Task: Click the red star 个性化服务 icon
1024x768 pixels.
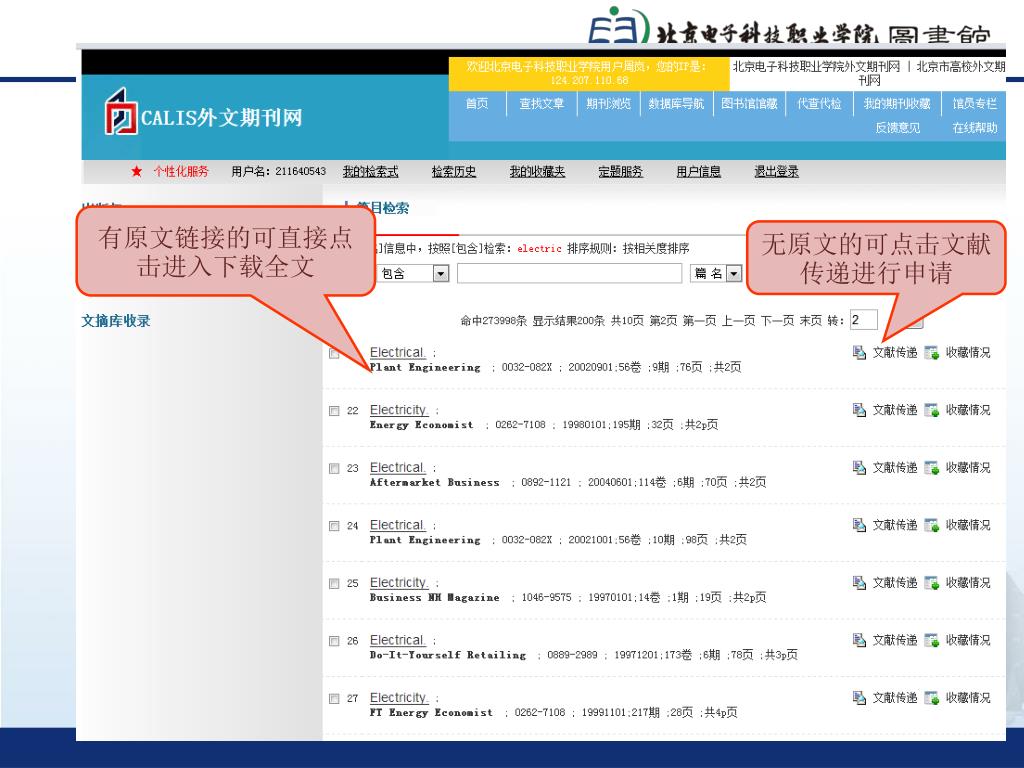Action: pyautogui.click(x=136, y=171)
